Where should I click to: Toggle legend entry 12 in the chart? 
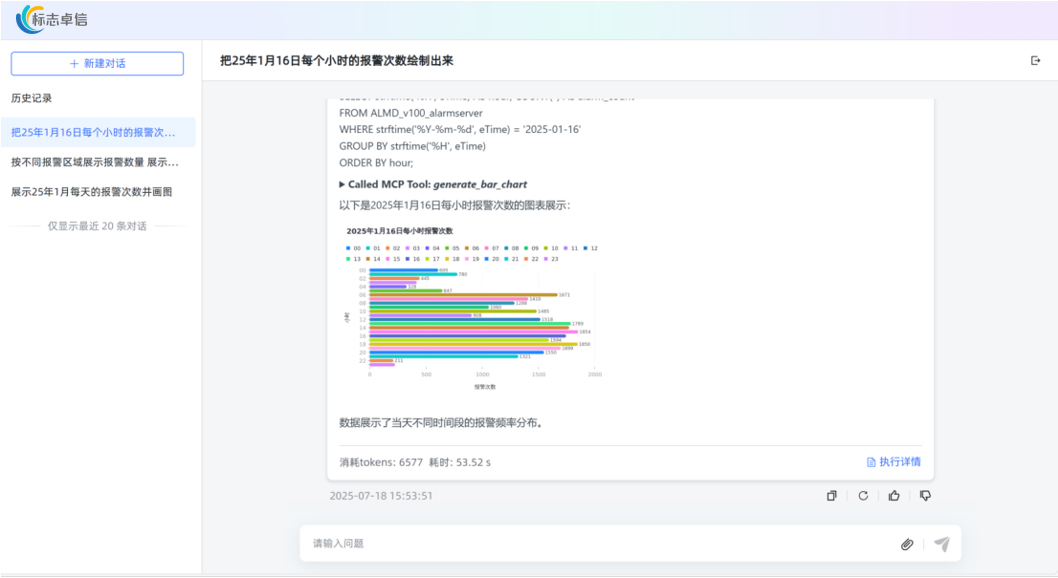pyautogui.click(x=590, y=248)
